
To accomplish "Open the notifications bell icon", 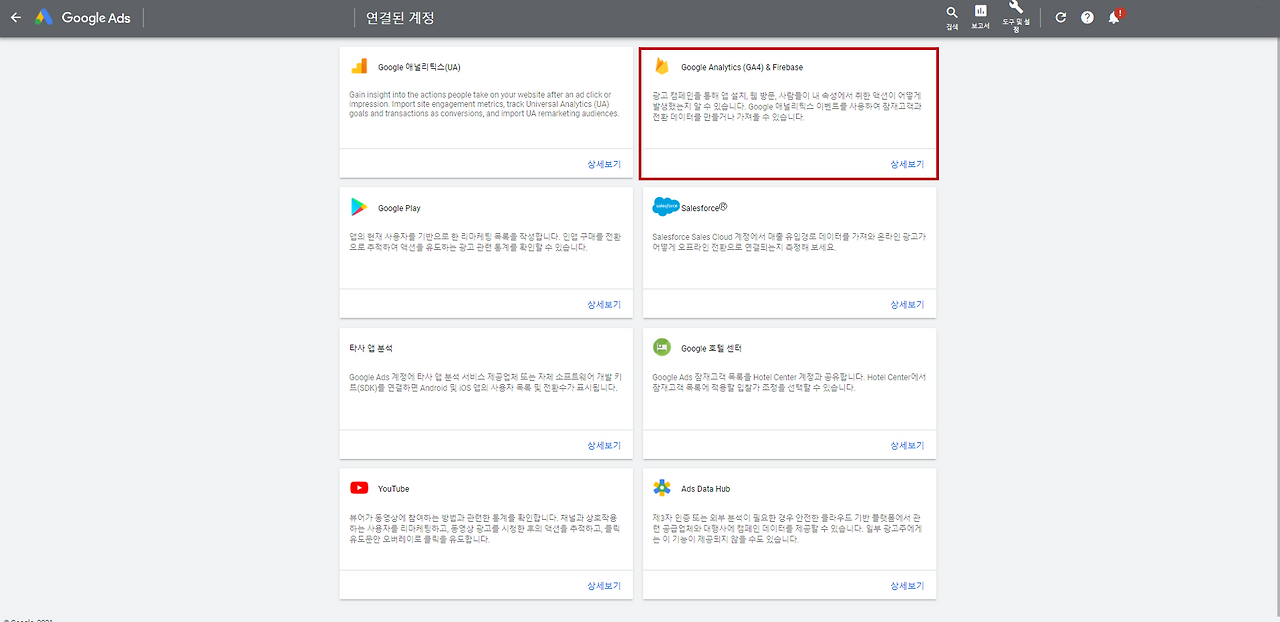I will [1114, 17].
